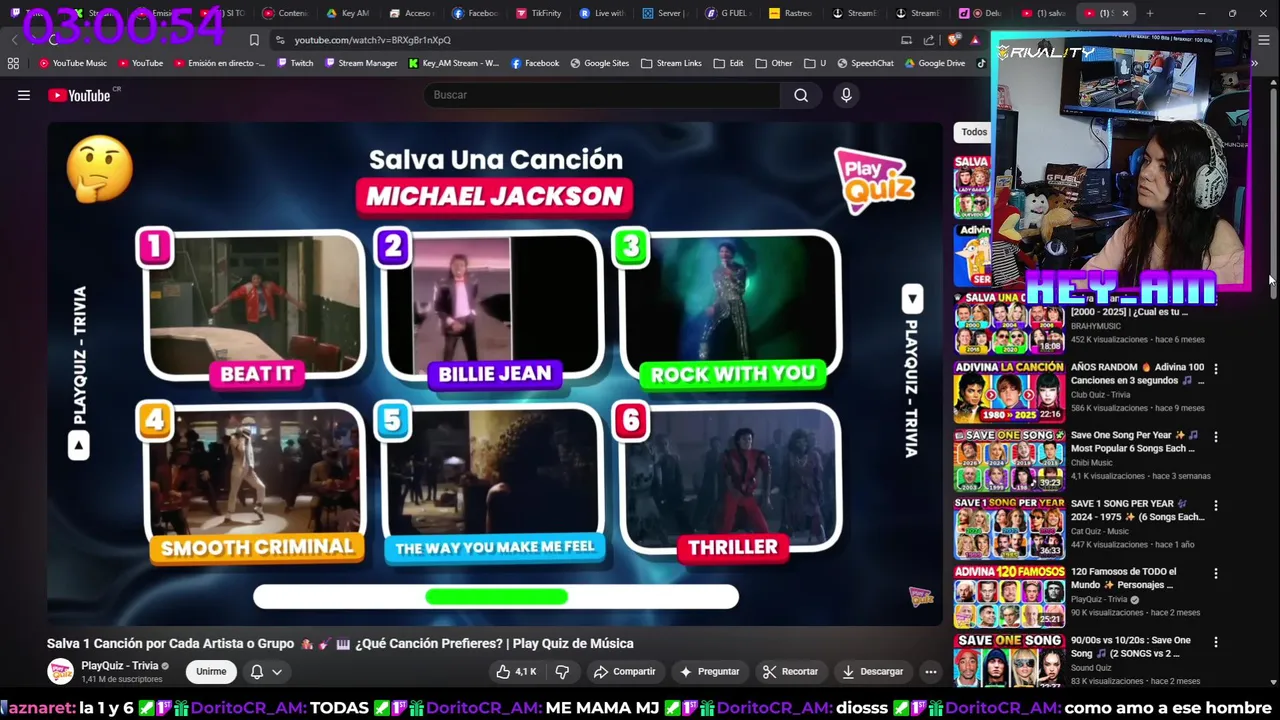Switch to the Rastreo tab
This screenshot has width=1280, height=720.
point(791,13)
